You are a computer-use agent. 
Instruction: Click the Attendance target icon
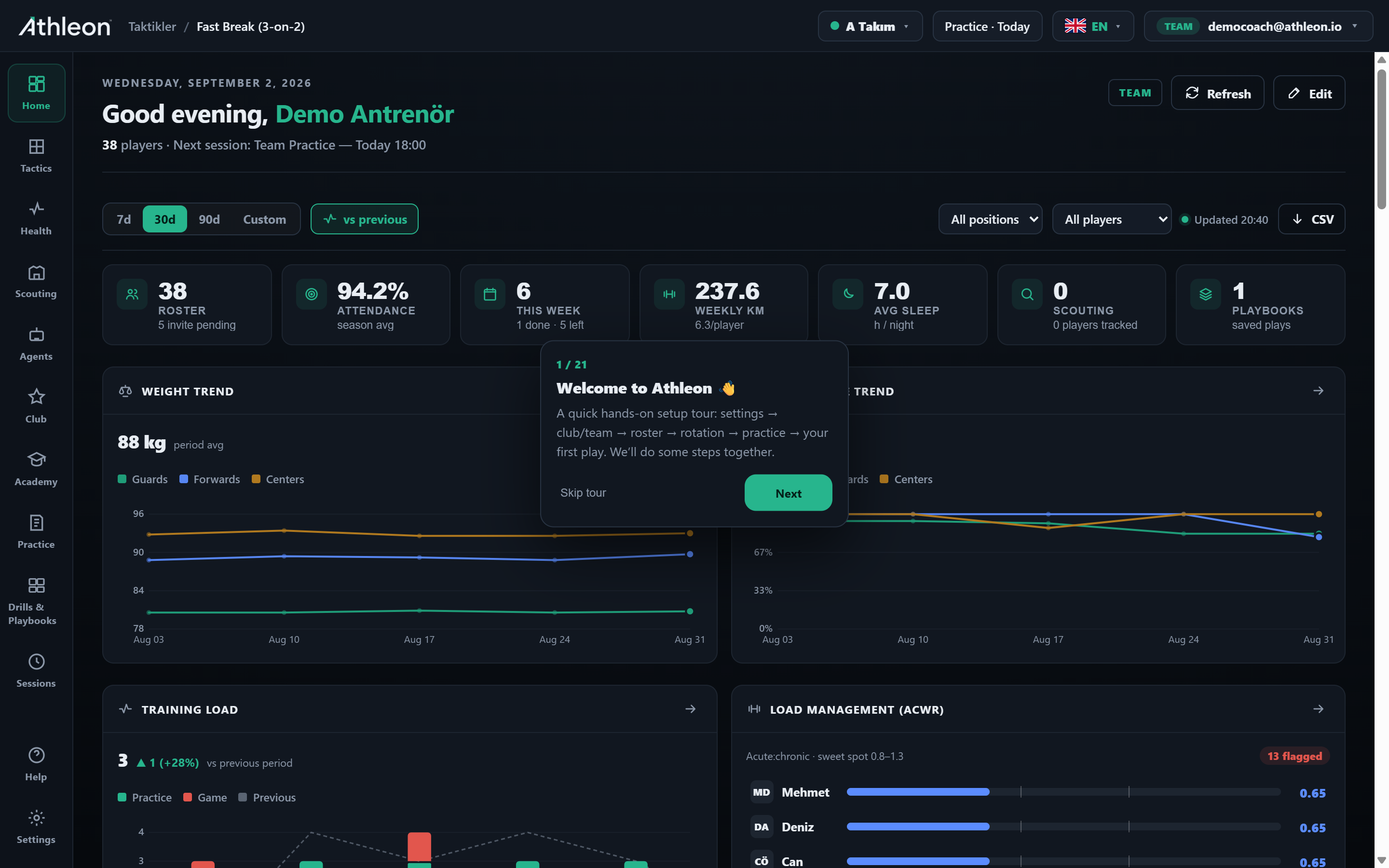[311, 294]
